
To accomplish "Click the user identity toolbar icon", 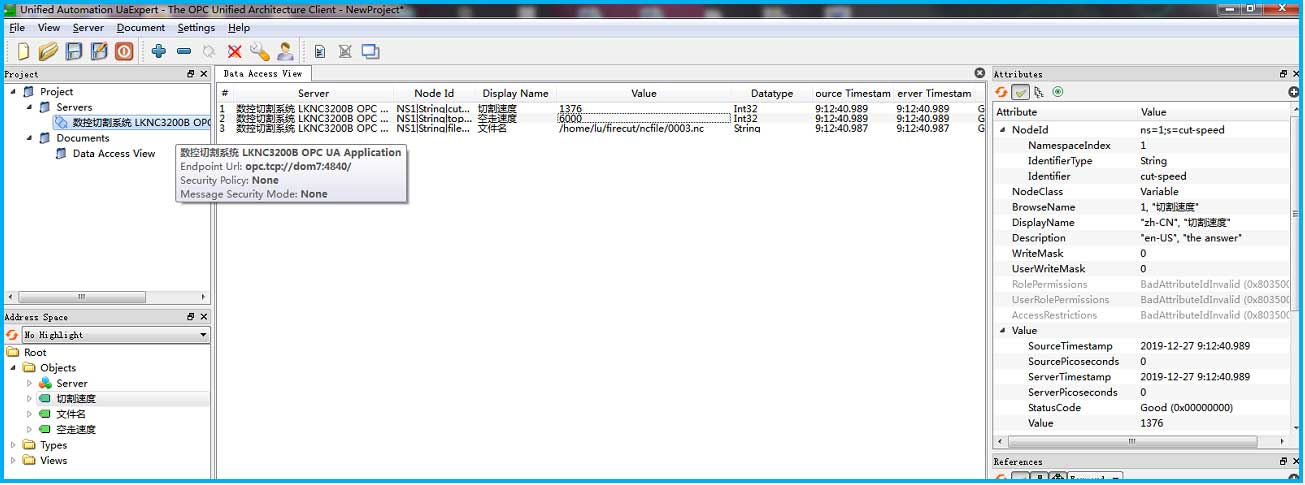I will coord(285,51).
